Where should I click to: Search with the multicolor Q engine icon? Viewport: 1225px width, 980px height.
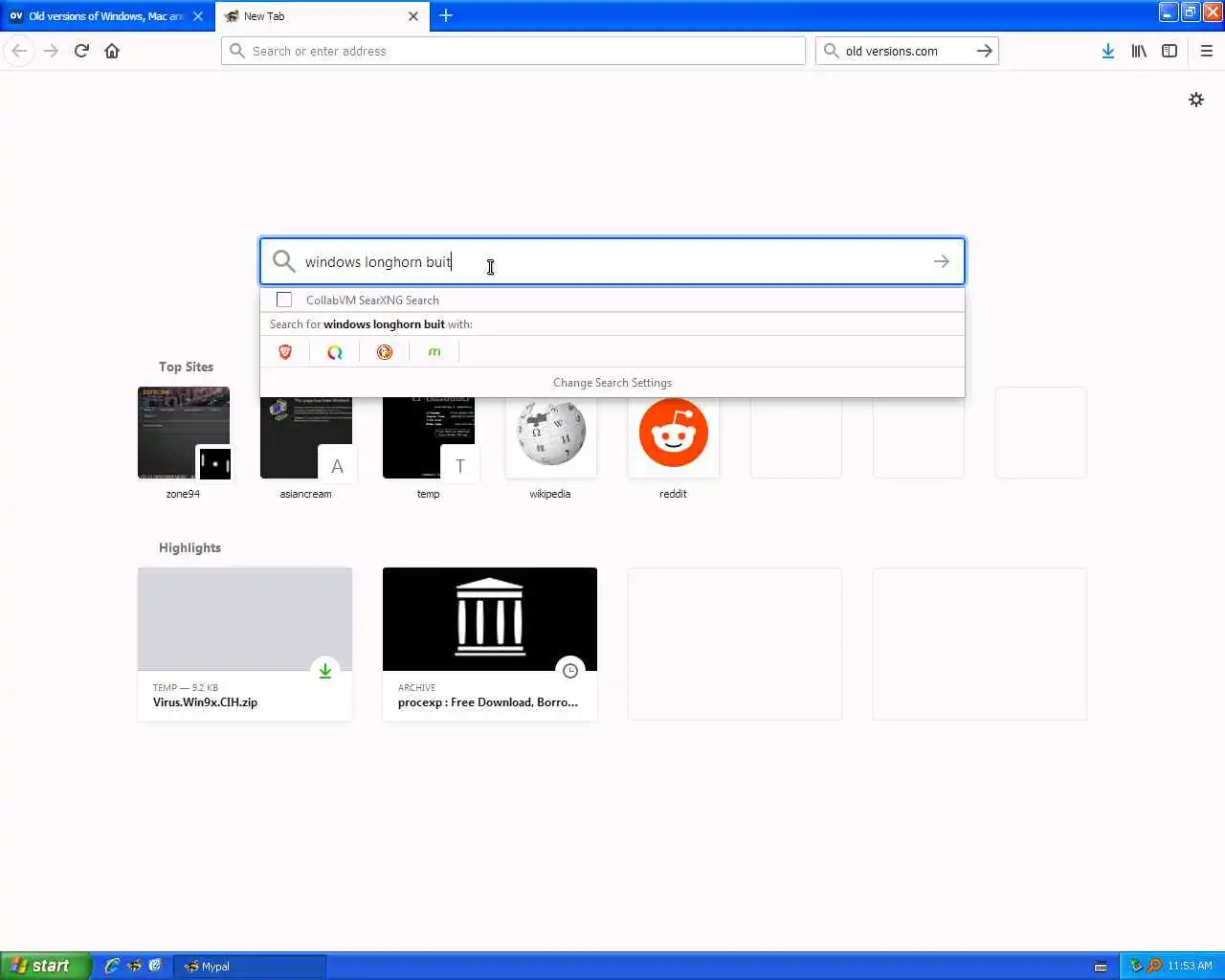pos(335,352)
